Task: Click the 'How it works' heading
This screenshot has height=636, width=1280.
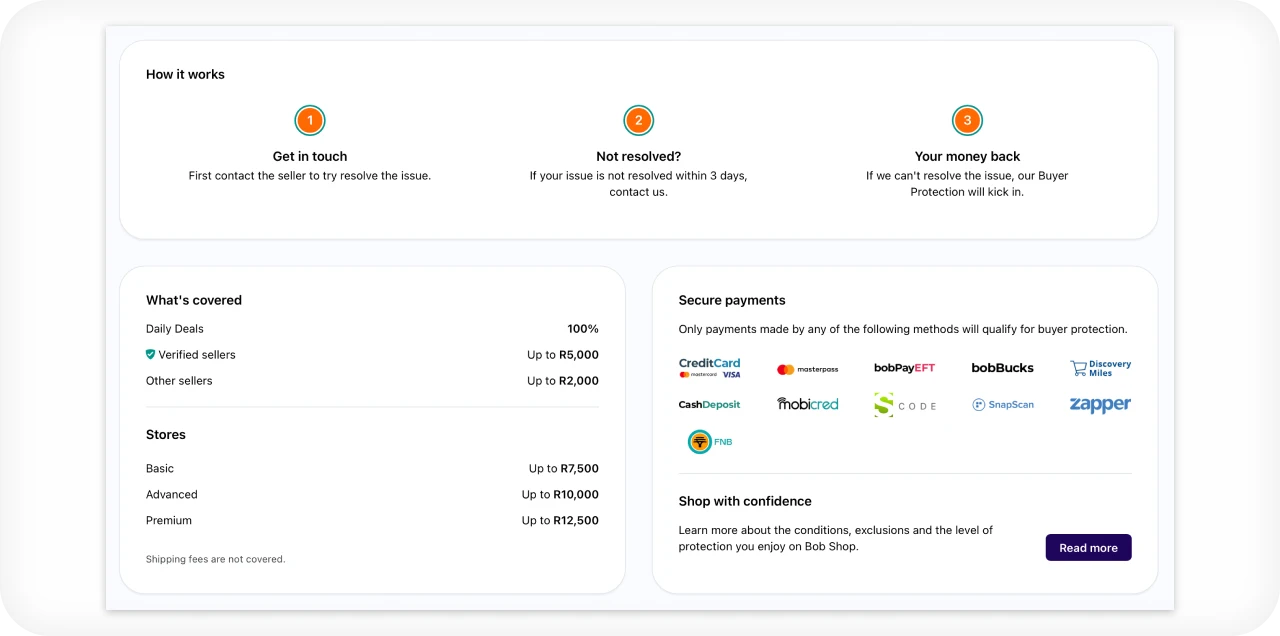Action: coord(185,74)
